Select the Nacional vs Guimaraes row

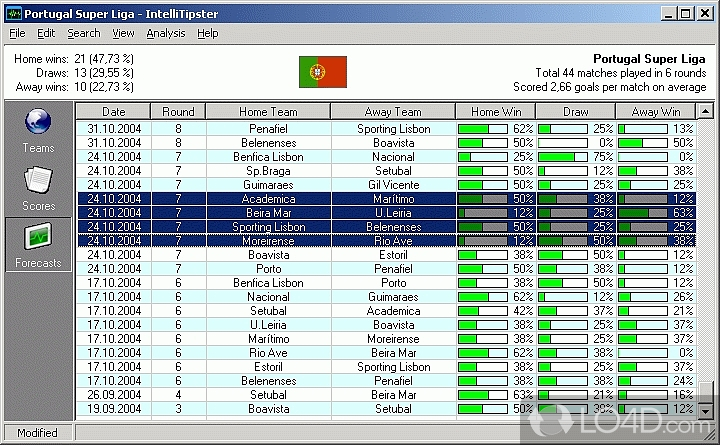point(386,297)
